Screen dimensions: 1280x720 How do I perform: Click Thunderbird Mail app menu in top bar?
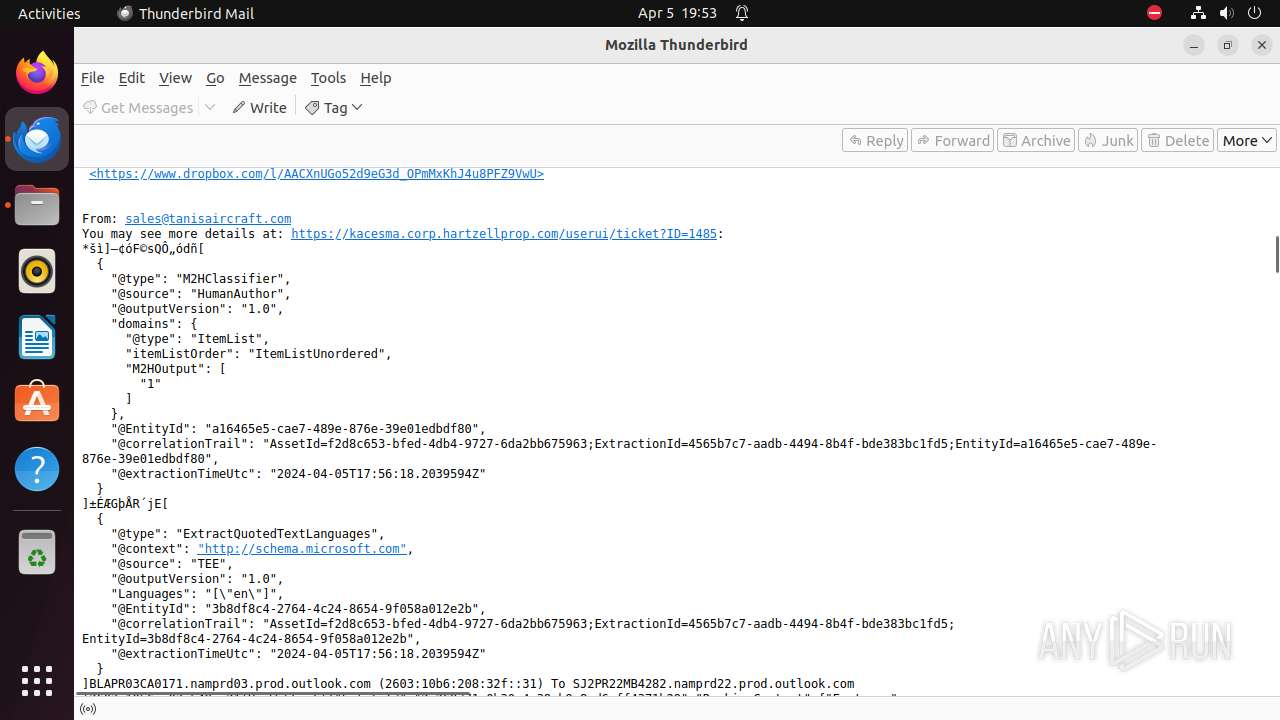[x=185, y=13]
